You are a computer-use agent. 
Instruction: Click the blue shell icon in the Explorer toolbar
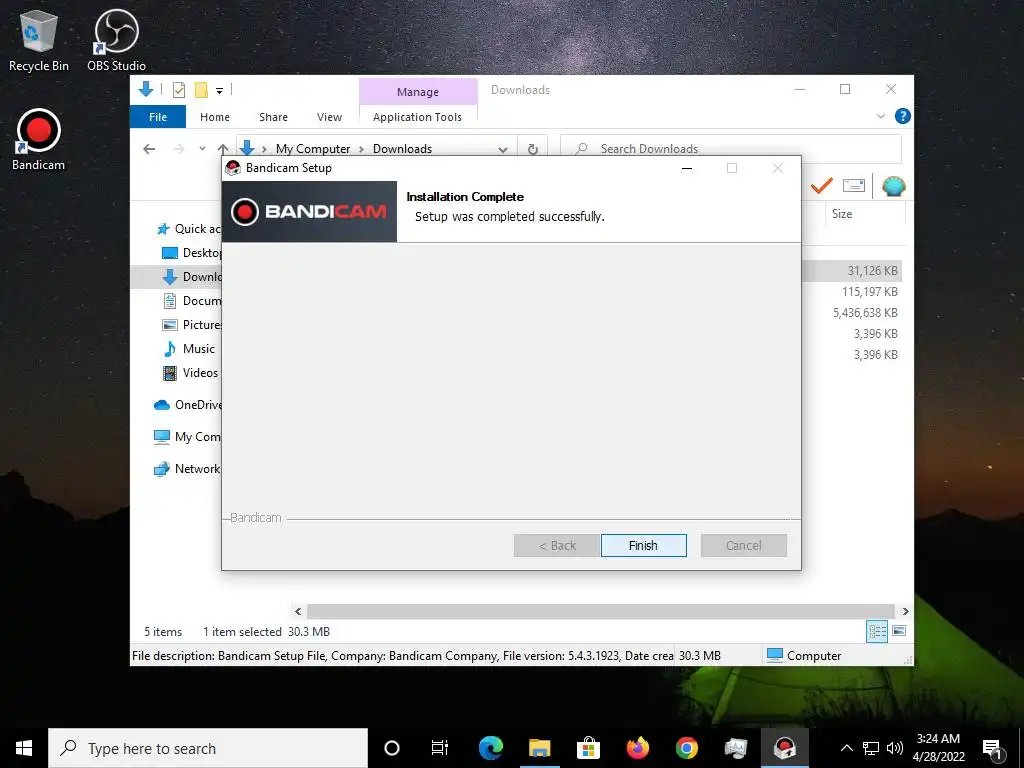(x=893, y=187)
